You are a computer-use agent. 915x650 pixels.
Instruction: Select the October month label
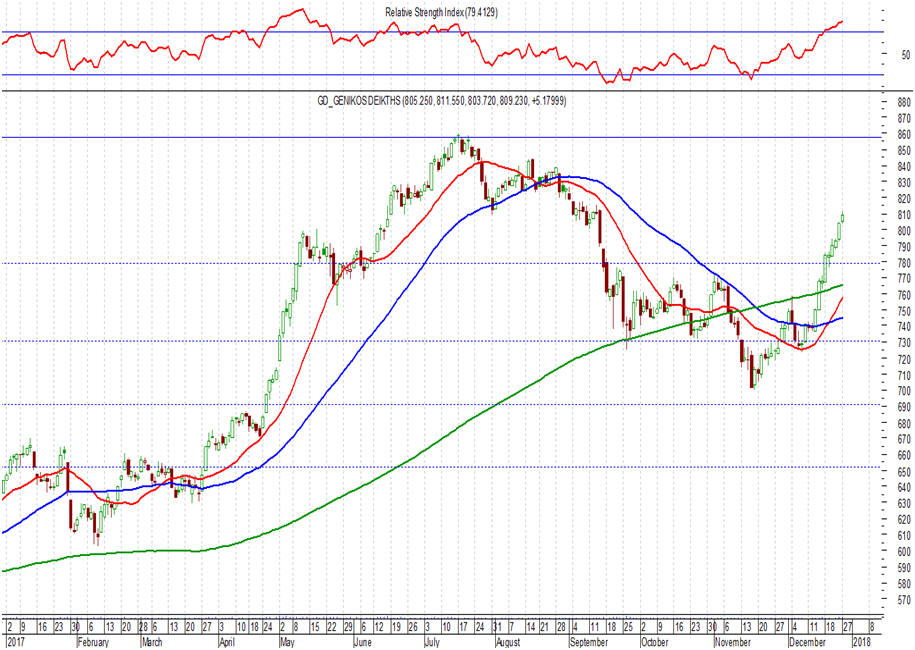click(654, 642)
